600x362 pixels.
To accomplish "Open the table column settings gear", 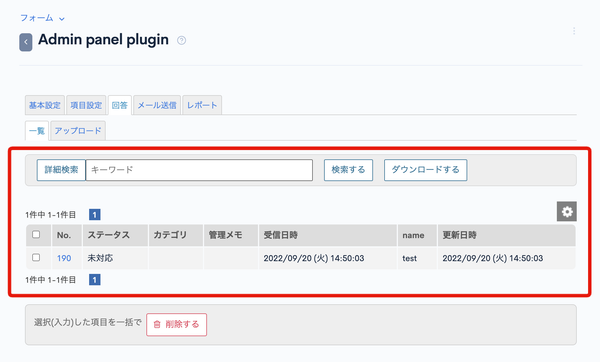I will pyautogui.click(x=567, y=211).
